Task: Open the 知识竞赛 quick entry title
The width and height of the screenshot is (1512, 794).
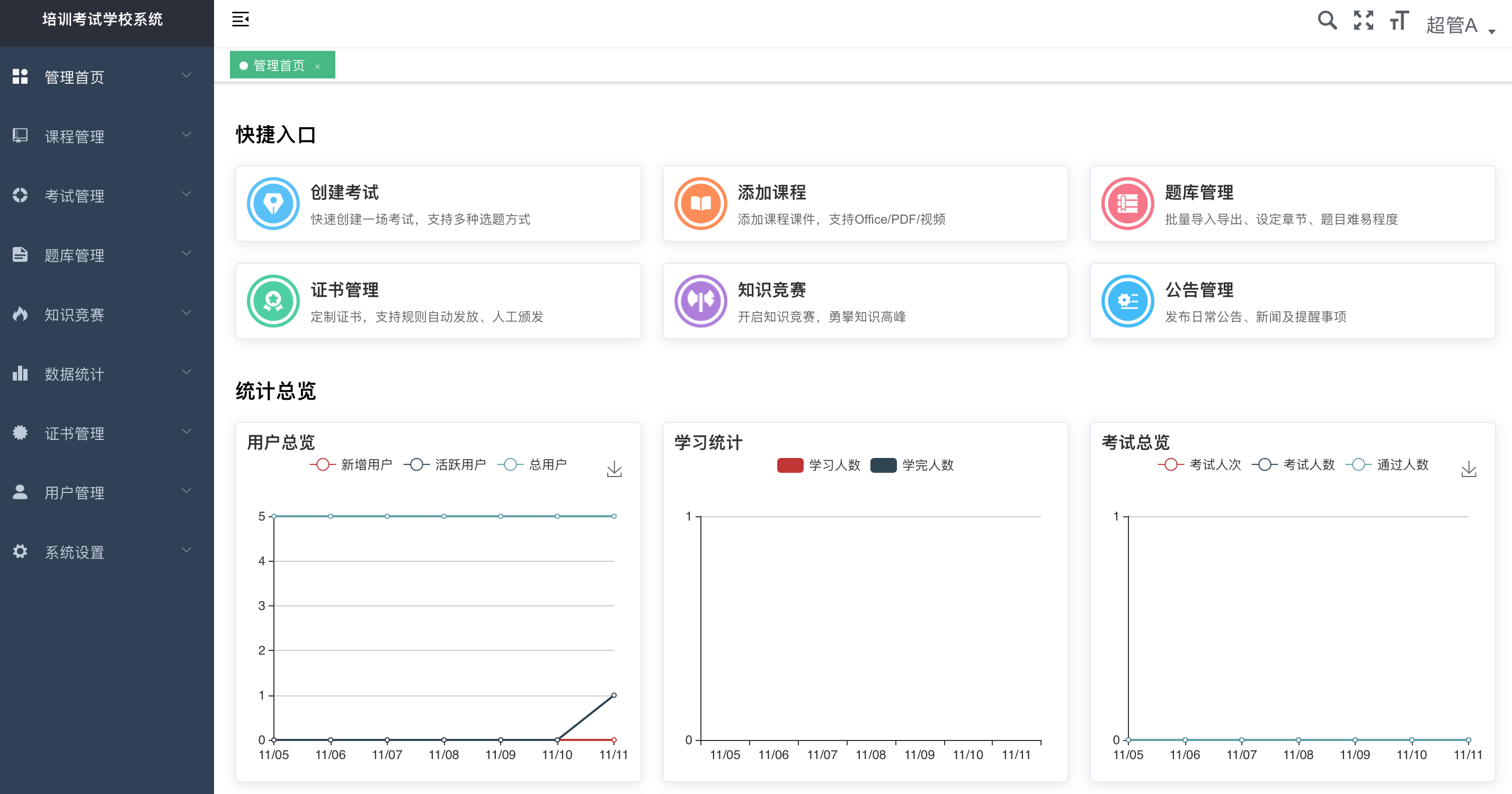Action: tap(772, 289)
